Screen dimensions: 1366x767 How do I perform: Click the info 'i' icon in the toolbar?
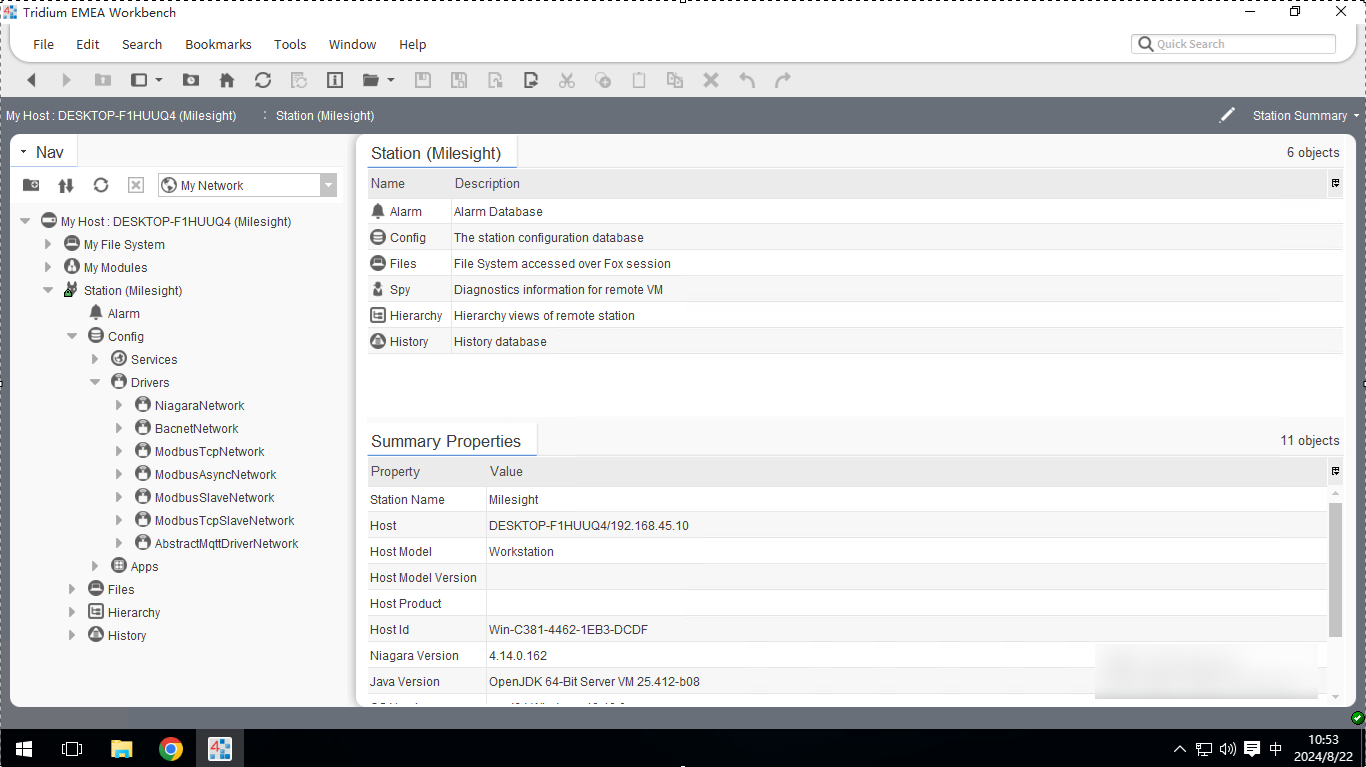coord(335,80)
